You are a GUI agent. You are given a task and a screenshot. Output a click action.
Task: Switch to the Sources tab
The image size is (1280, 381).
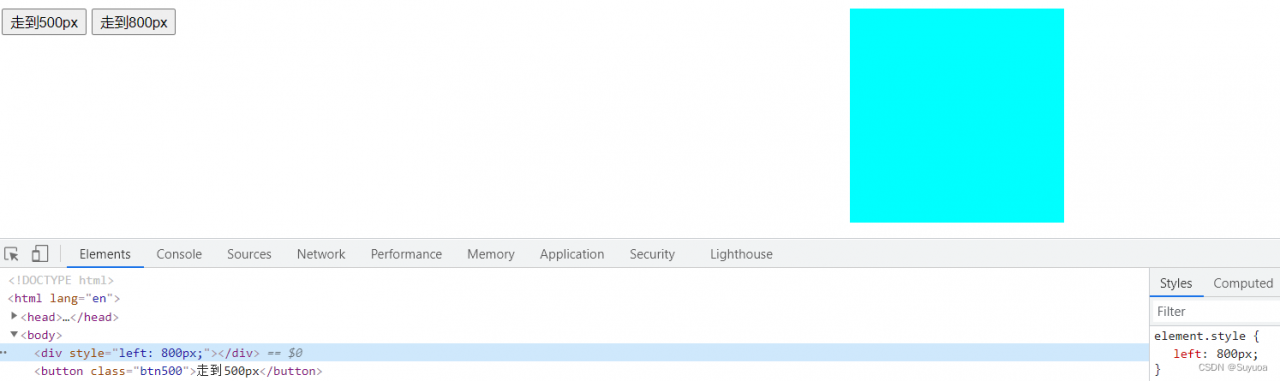coord(249,254)
